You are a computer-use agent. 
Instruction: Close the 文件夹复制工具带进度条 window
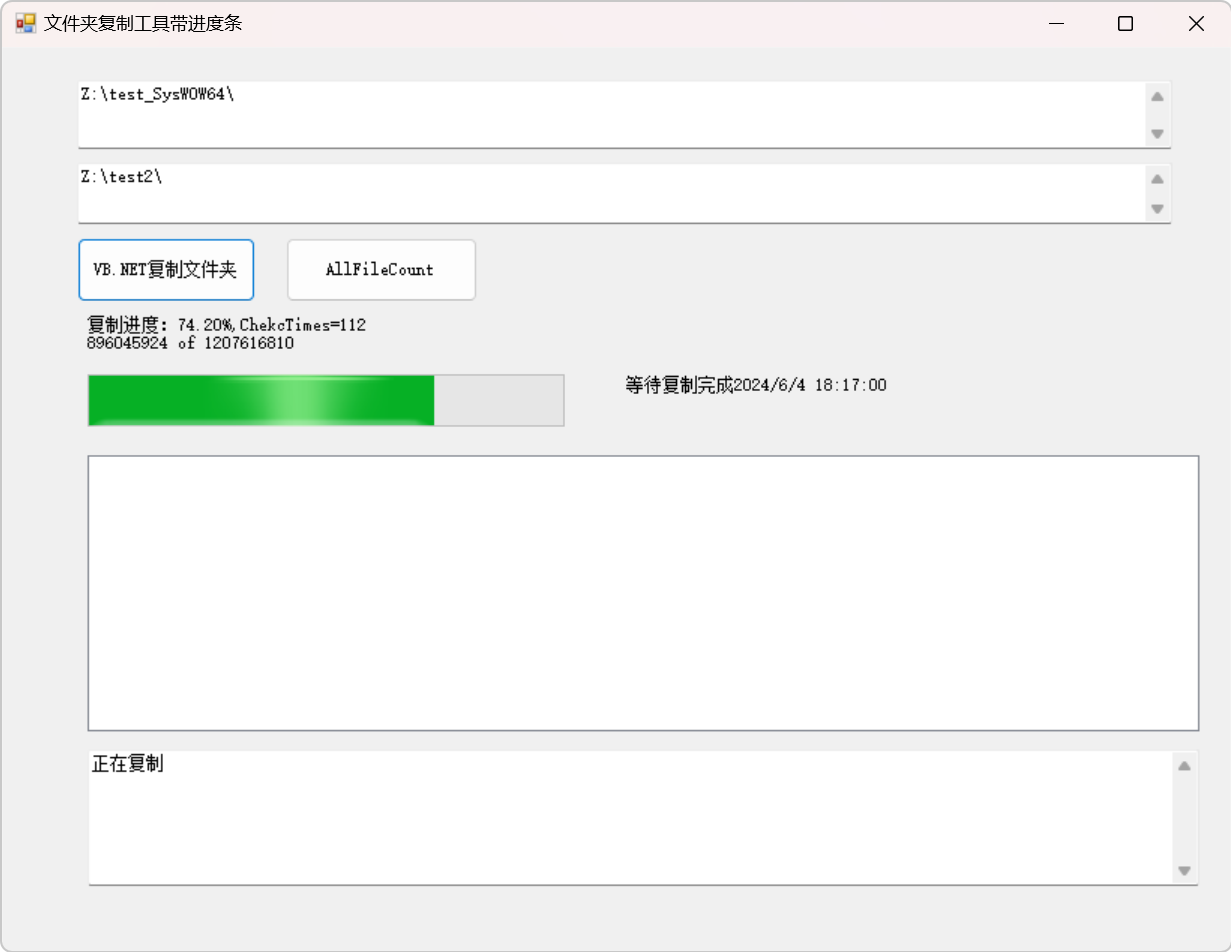tap(1195, 24)
